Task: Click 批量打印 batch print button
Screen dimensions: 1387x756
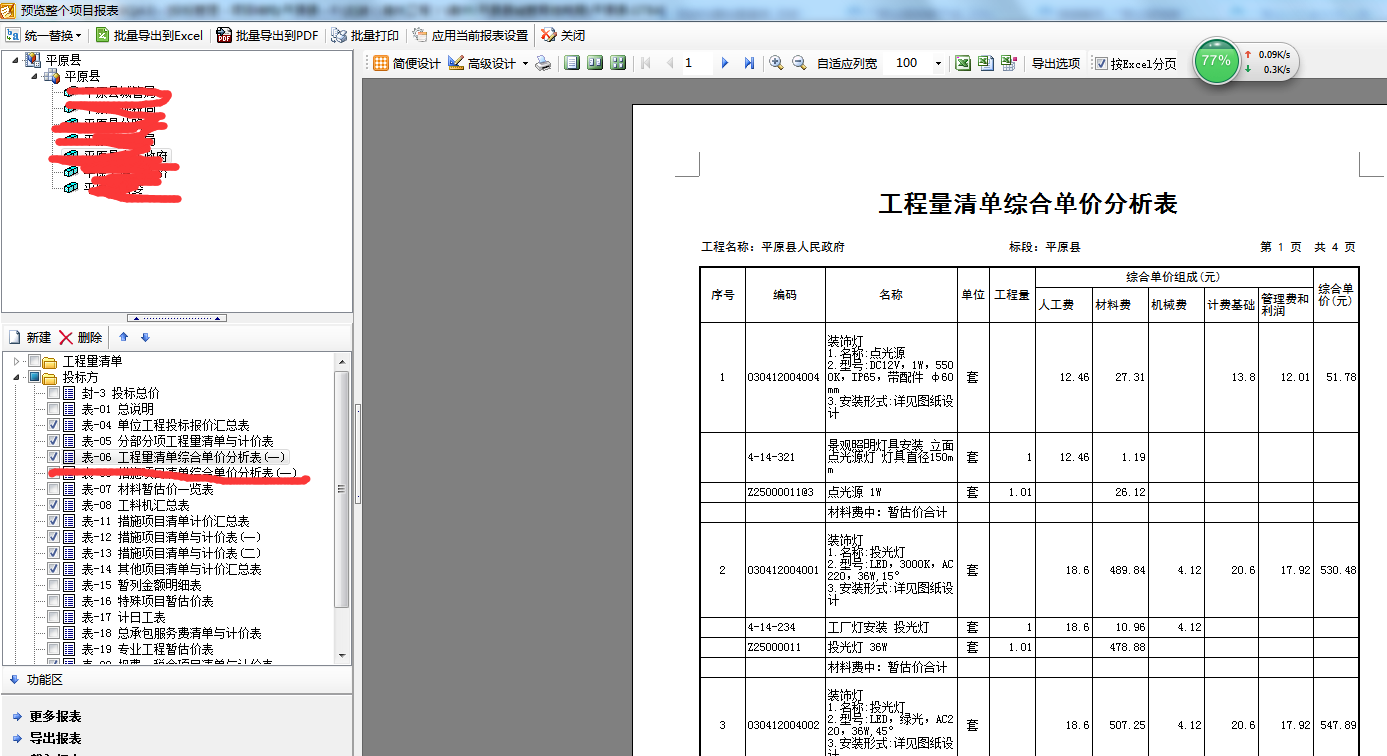Action: click(365, 35)
